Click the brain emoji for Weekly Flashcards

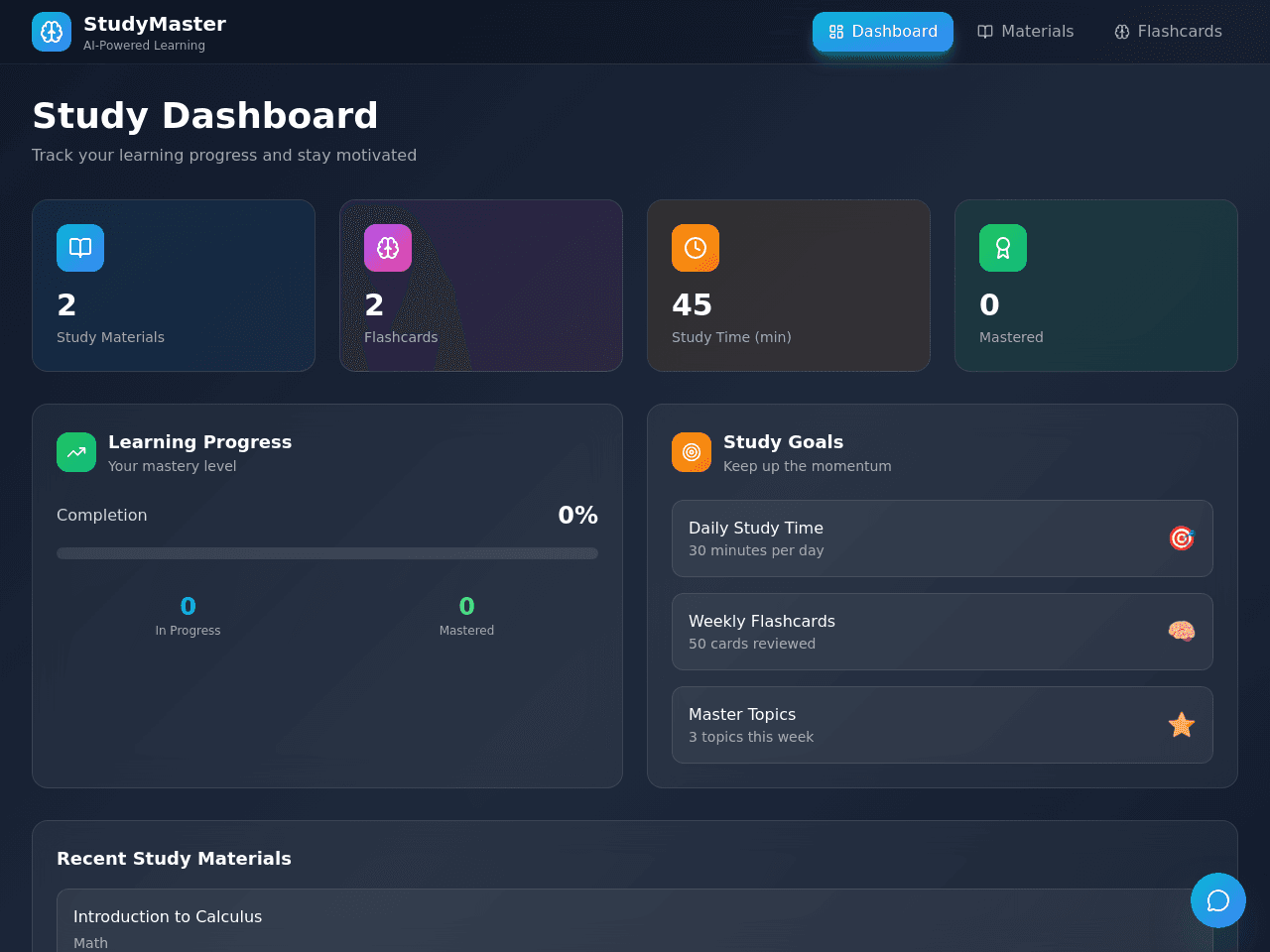pyautogui.click(x=1182, y=632)
